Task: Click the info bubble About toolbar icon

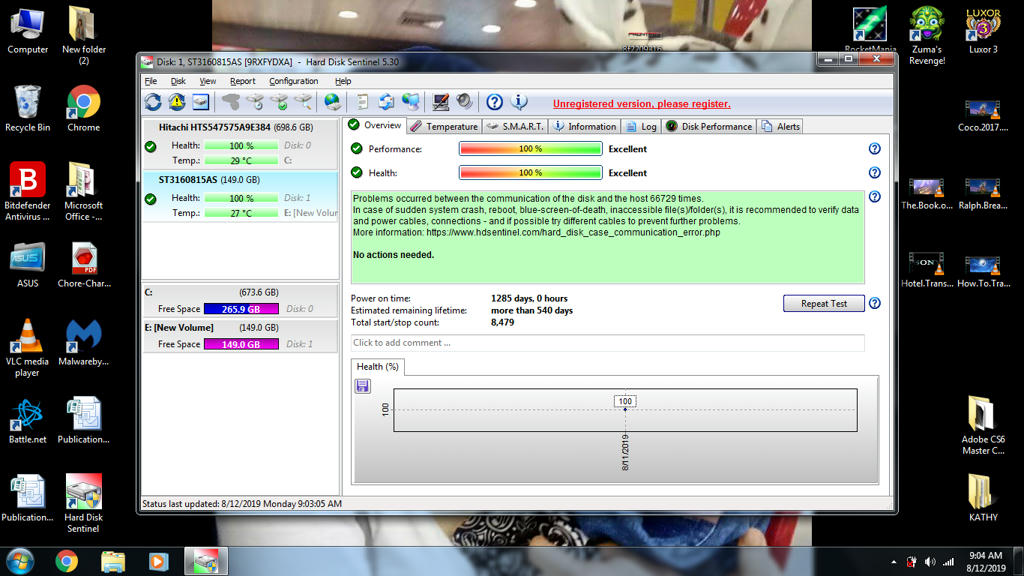Action: pyautogui.click(x=519, y=102)
